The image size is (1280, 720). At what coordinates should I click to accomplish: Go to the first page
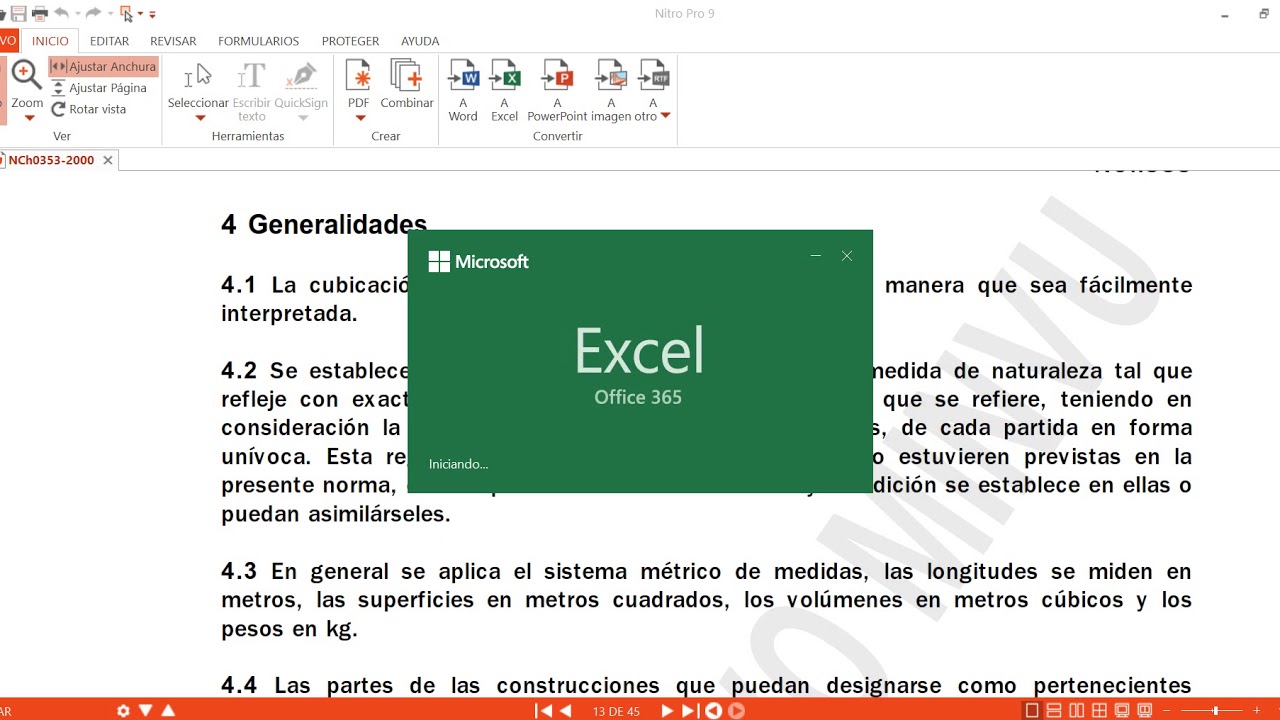coord(544,711)
